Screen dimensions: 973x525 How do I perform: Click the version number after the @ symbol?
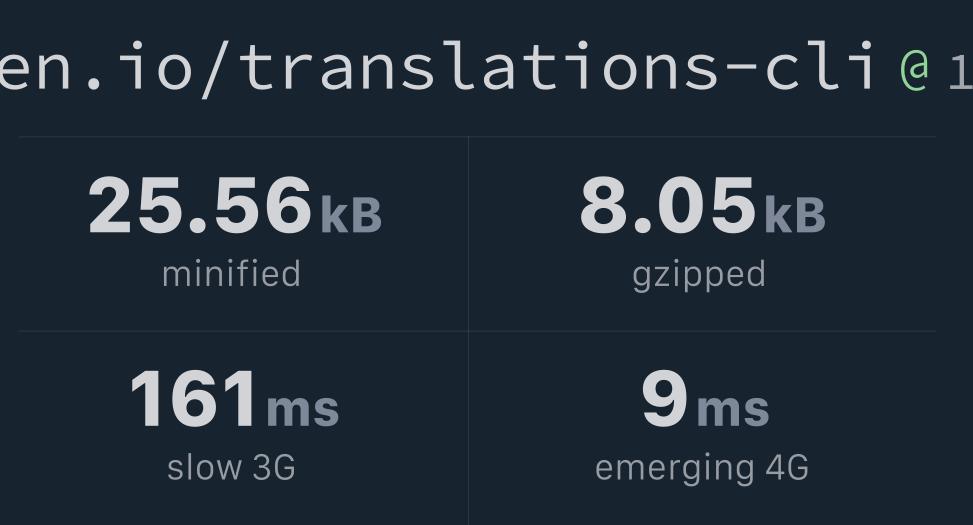pyautogui.click(x=960, y=70)
